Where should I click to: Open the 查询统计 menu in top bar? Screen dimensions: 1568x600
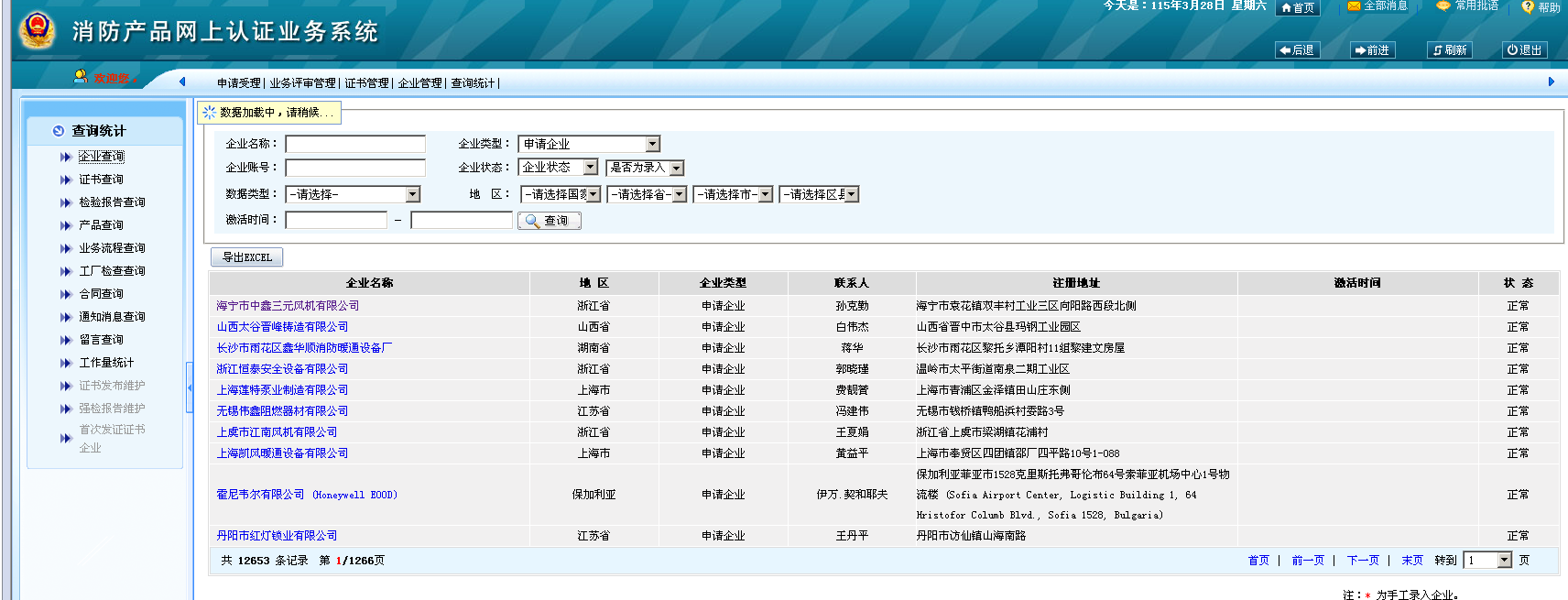pyautogui.click(x=473, y=83)
